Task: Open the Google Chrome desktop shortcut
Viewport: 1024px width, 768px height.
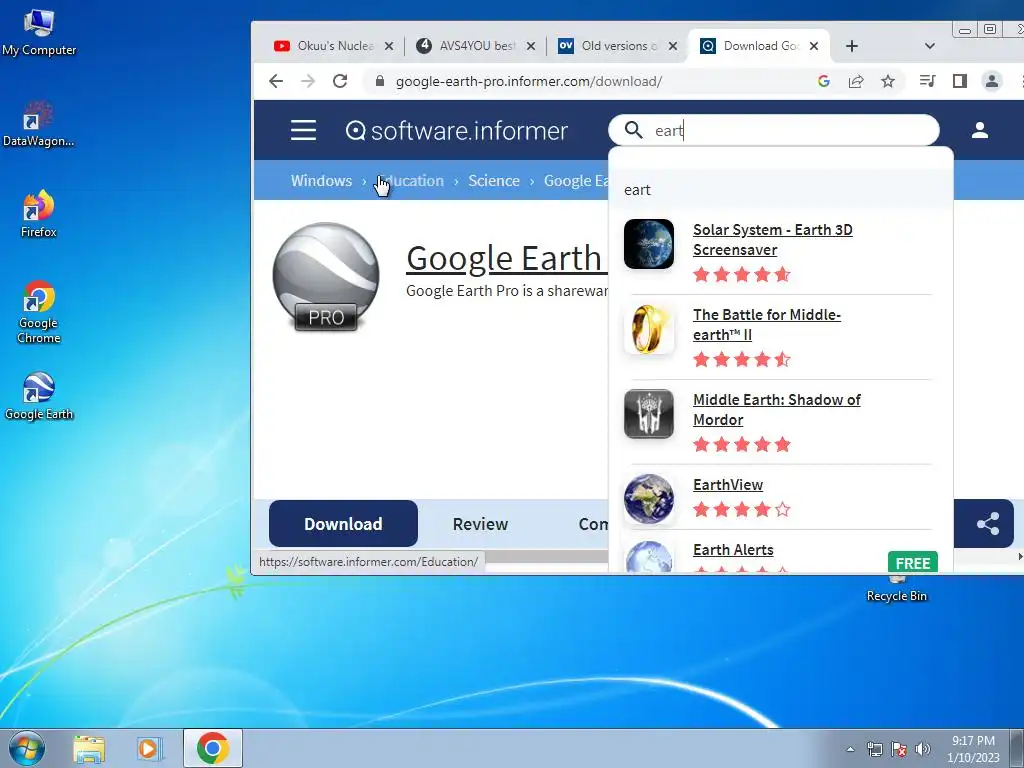Action: (39, 312)
